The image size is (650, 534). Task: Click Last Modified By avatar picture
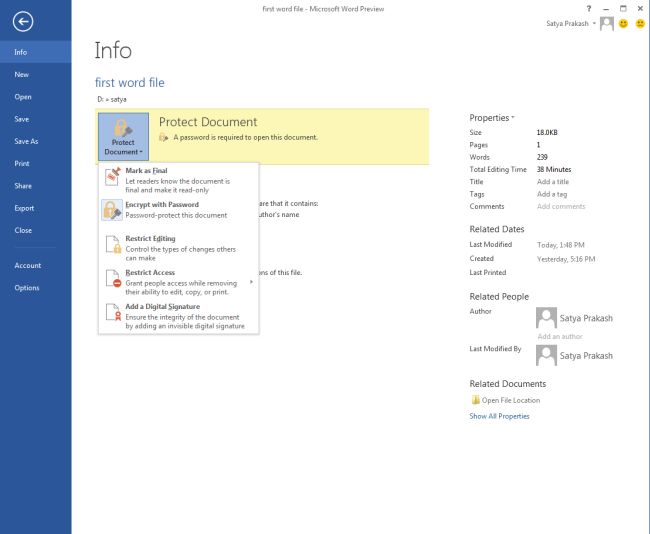pos(546,356)
